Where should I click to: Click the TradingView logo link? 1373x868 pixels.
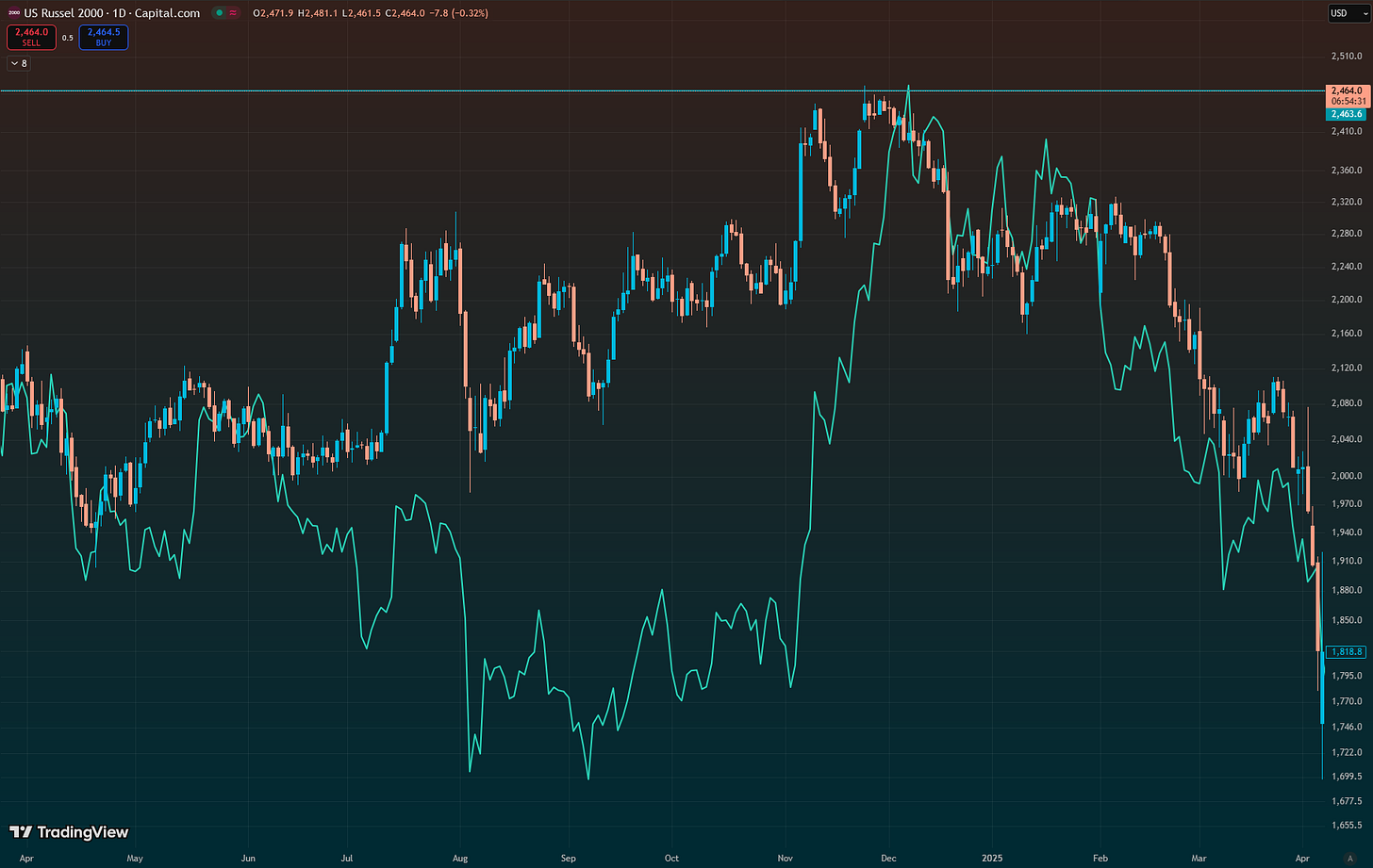point(69,832)
